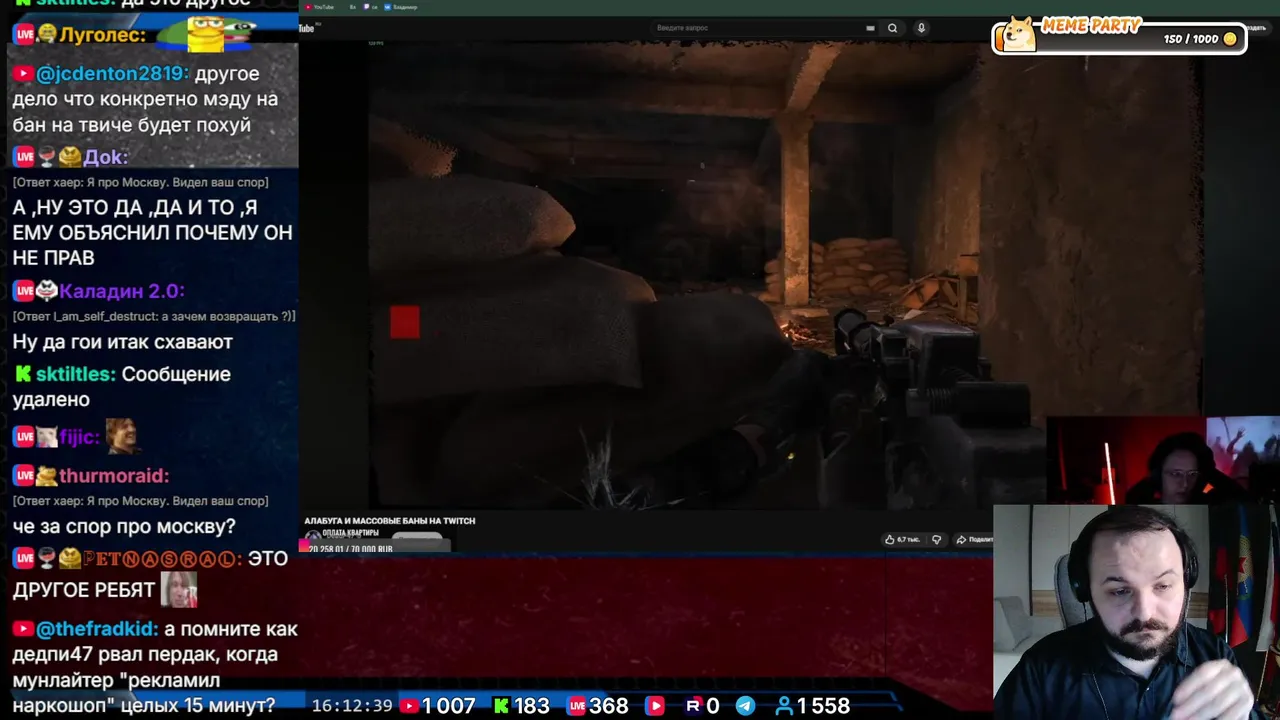Screen dimensions: 1280x720
Task: Click the Kick viewer count icon showing 183
Action: click(x=501, y=706)
